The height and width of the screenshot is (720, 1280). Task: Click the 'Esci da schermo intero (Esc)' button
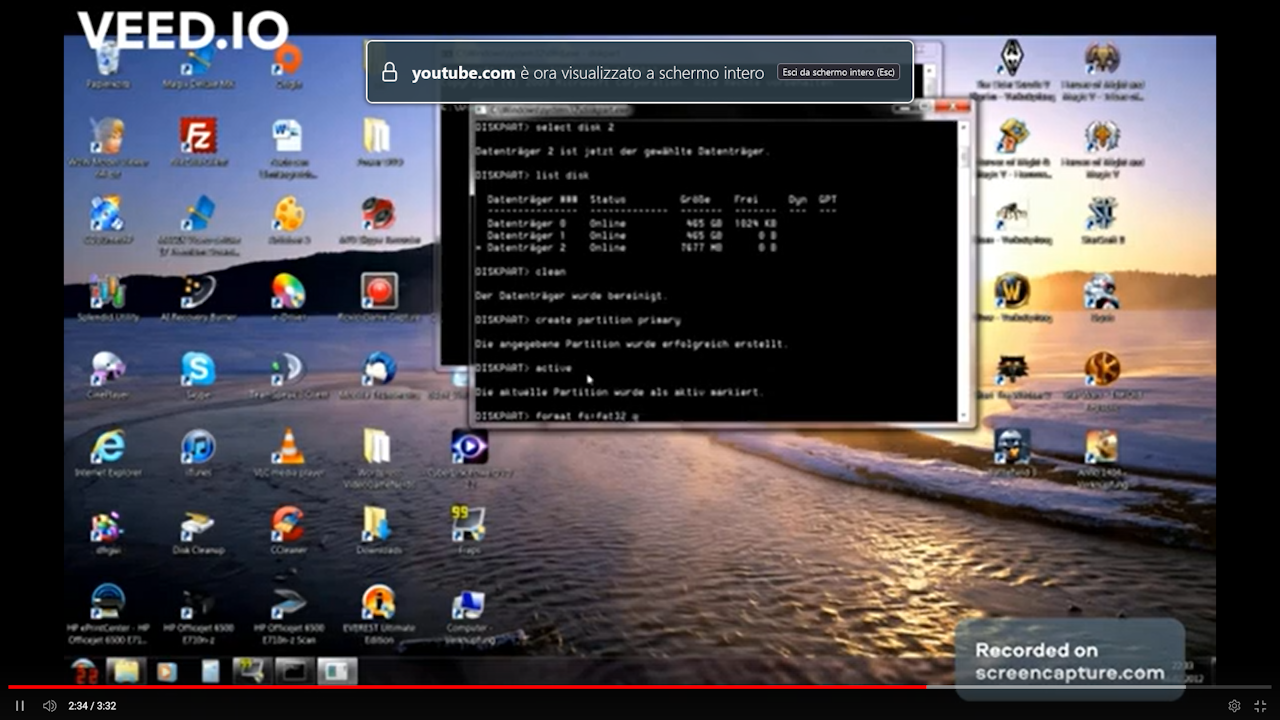(838, 72)
